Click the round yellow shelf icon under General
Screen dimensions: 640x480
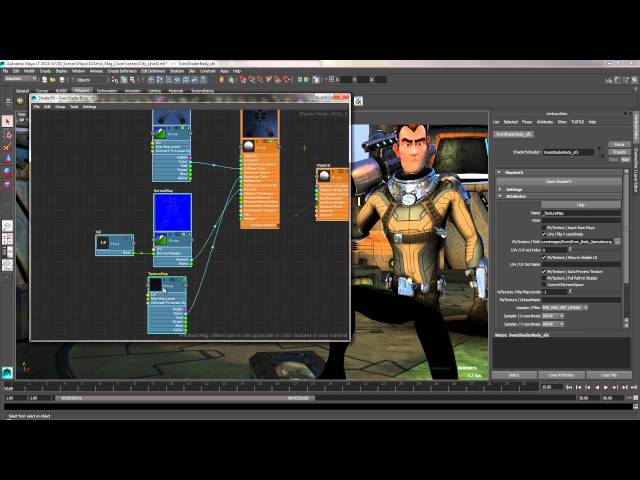20,100
